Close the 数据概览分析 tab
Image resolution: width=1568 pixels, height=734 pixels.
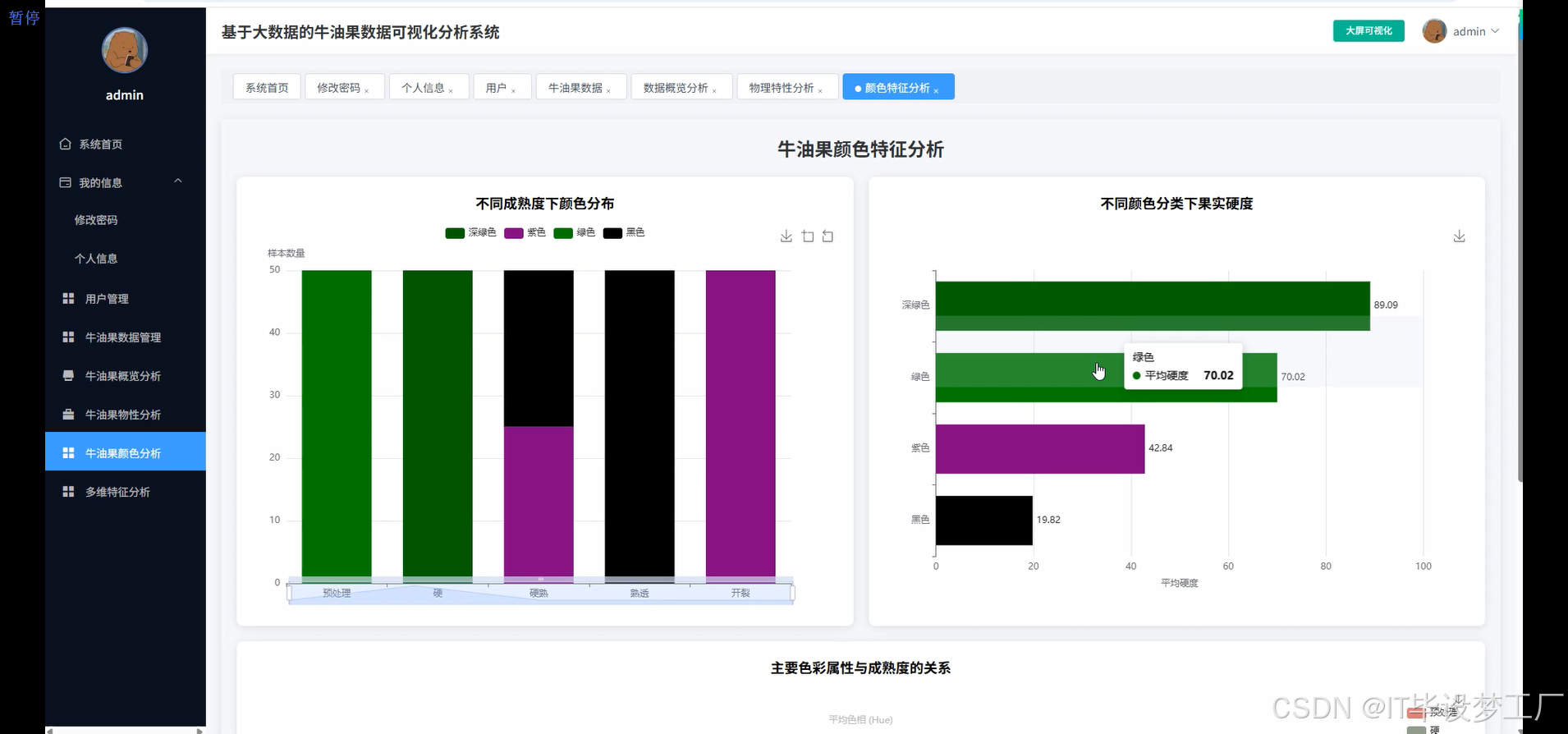715,90
